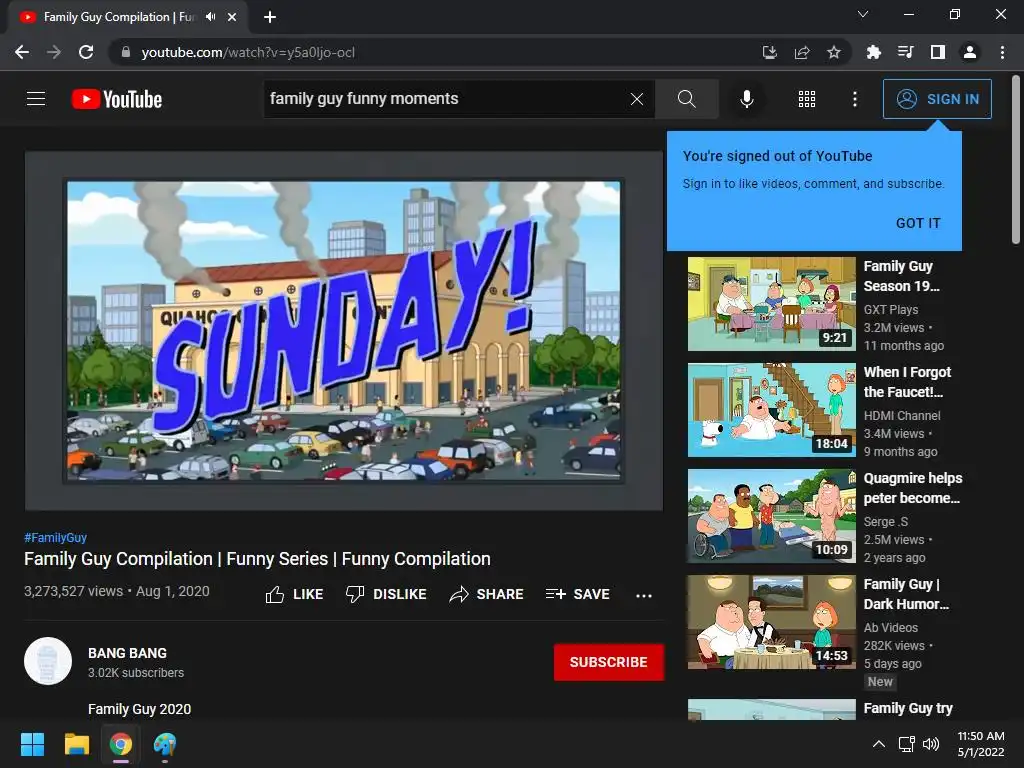Open 'Family Guy | Dark Humor' thumbnail
This screenshot has height=768, width=1024.
click(x=771, y=622)
